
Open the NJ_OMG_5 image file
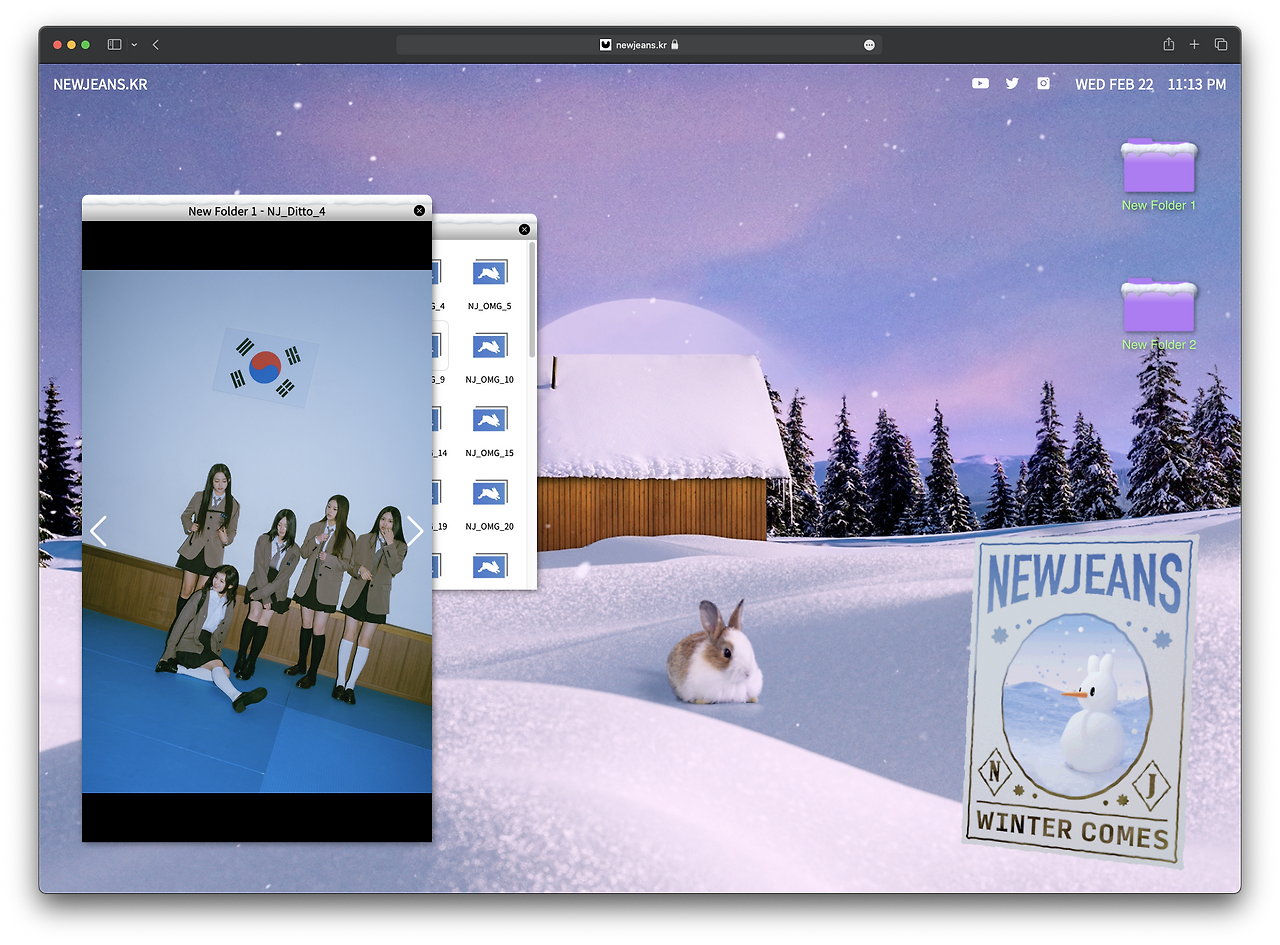tap(489, 284)
